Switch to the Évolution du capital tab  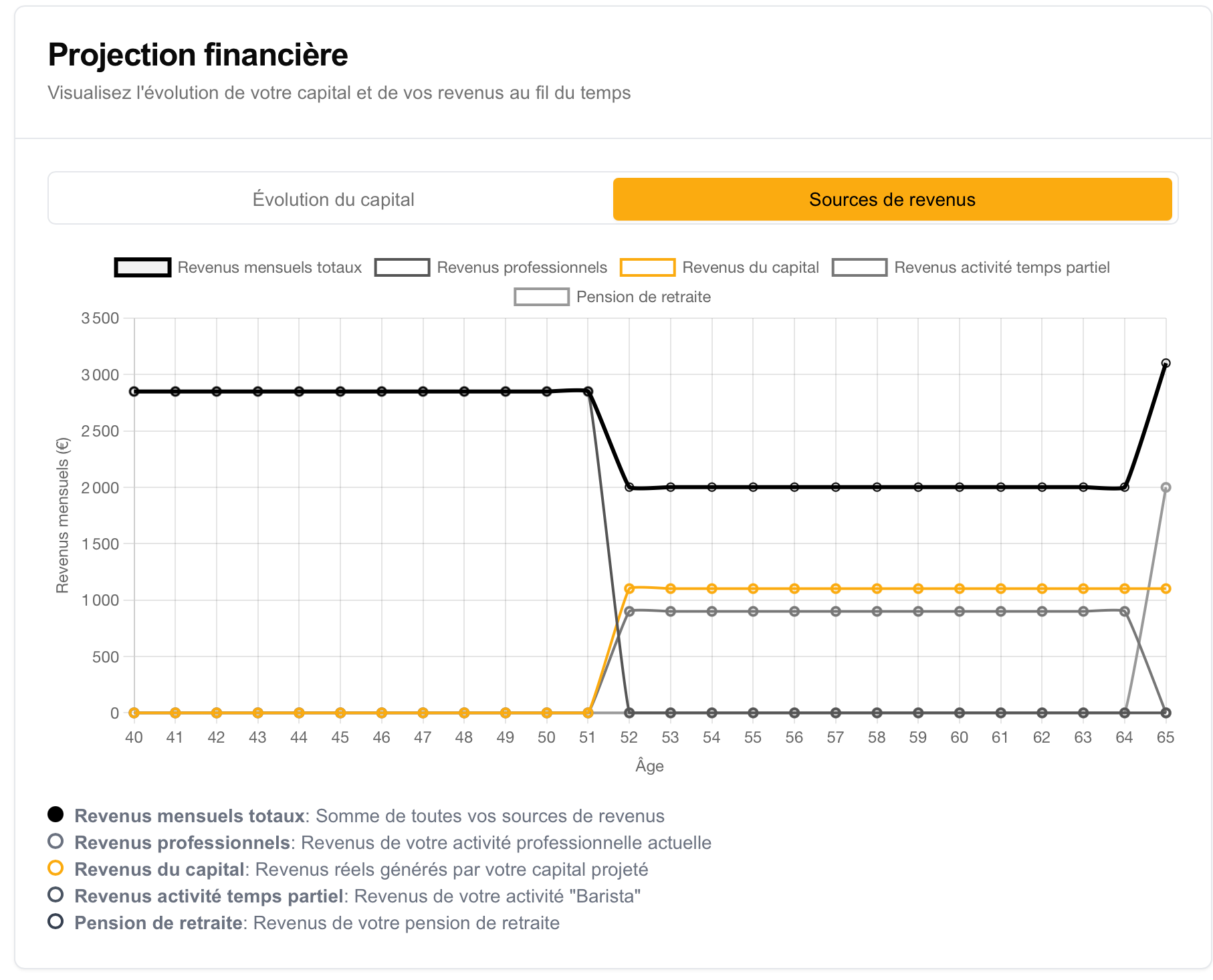(x=333, y=199)
